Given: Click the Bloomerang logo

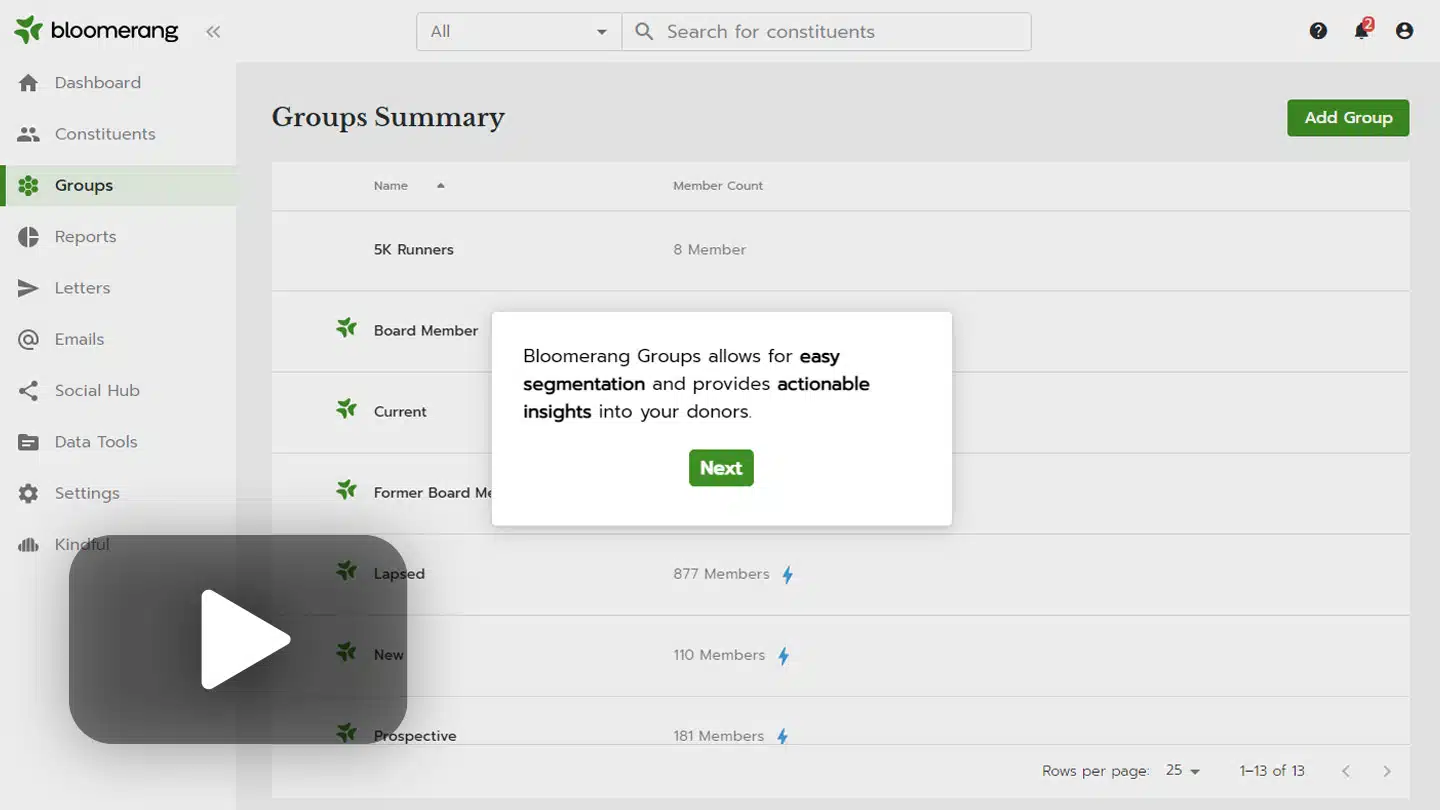Looking at the screenshot, I should pyautogui.click(x=96, y=31).
